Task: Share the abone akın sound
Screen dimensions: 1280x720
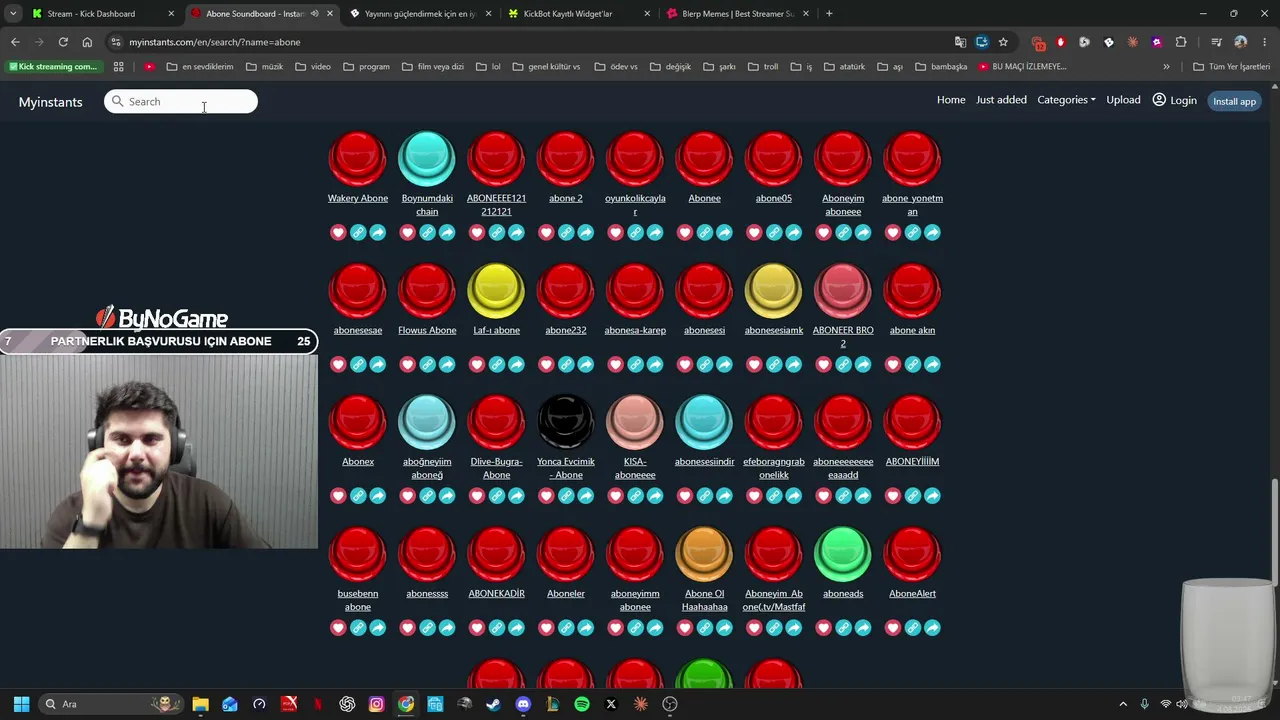Action: pos(932,365)
